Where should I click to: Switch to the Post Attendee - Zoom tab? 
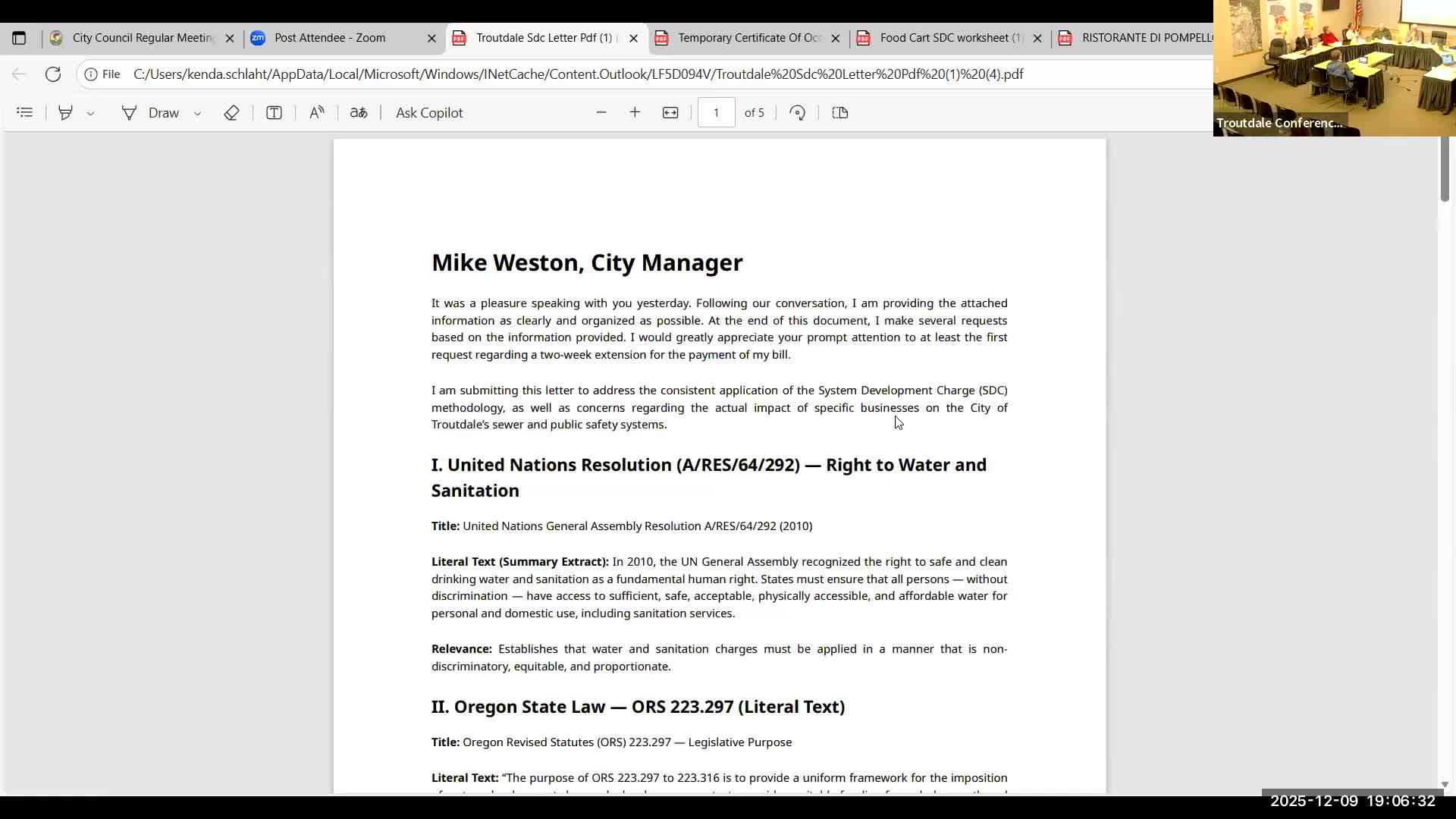pyautogui.click(x=330, y=38)
